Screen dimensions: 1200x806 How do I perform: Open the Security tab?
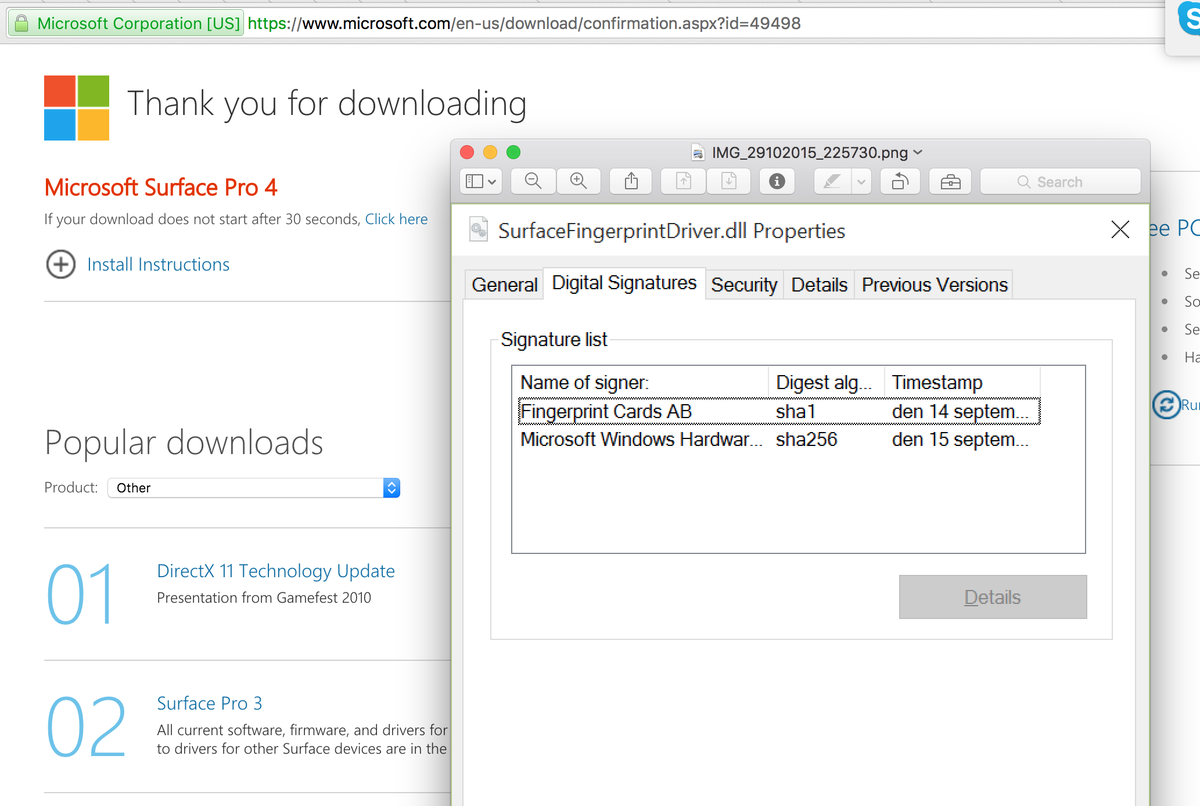[x=744, y=285]
